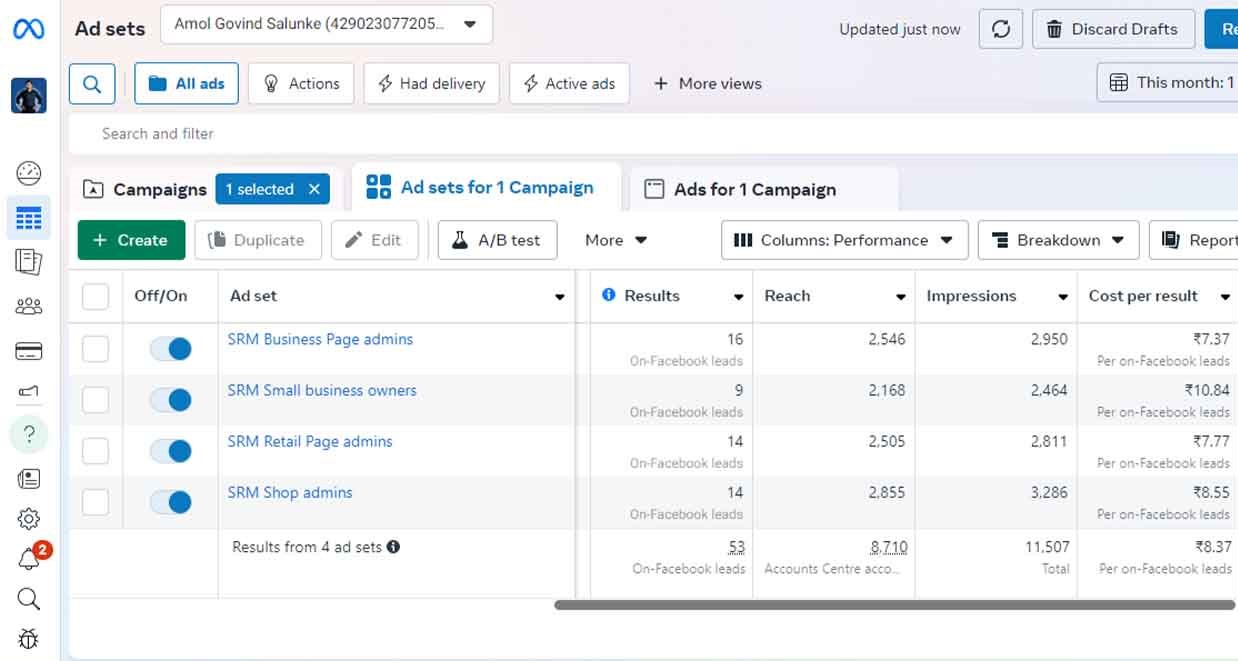The width and height of the screenshot is (1238, 661).
Task: Open the Breakdown dropdown
Action: [x=1058, y=240]
